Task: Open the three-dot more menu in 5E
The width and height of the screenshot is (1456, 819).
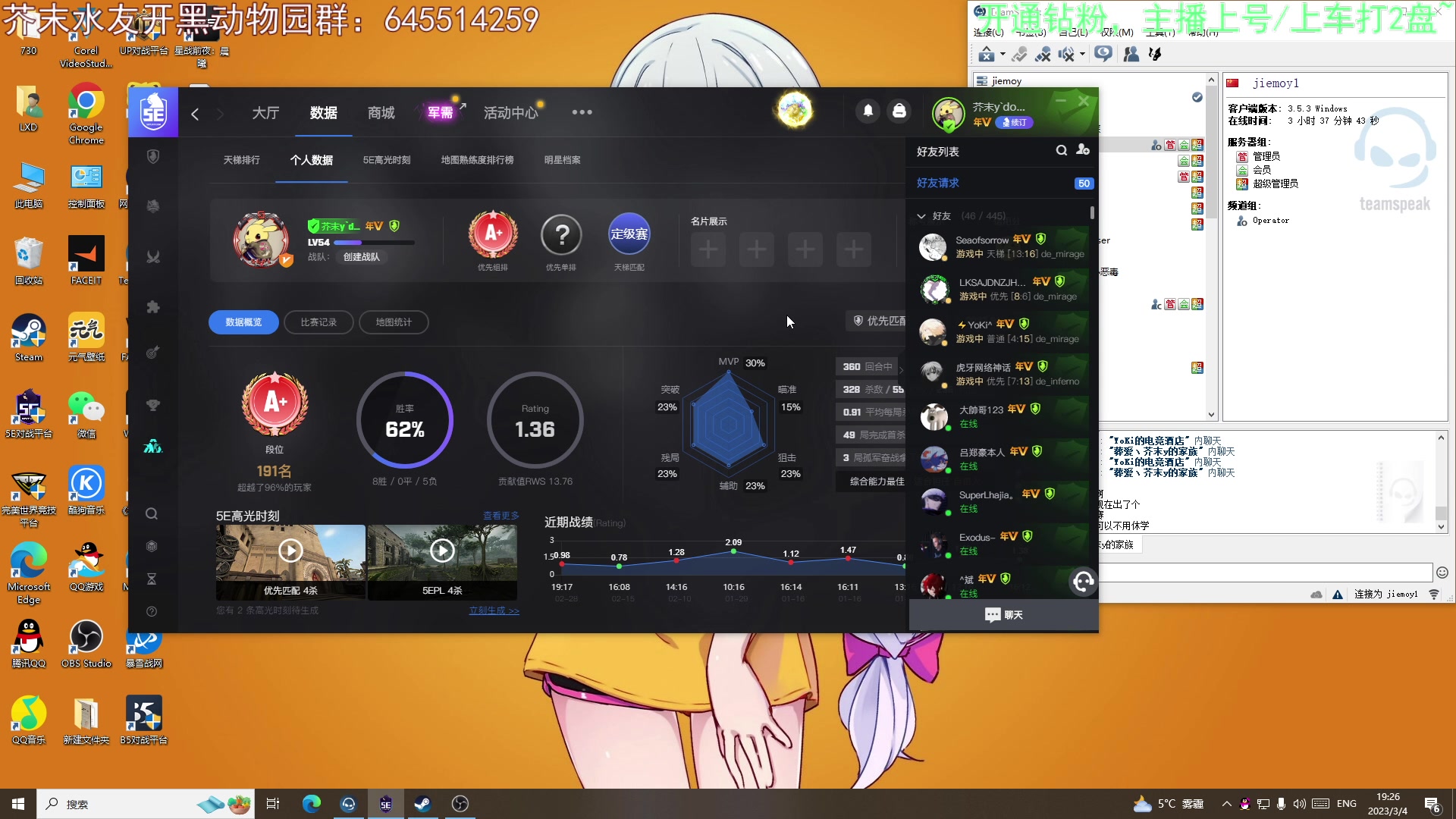Action: click(x=582, y=112)
